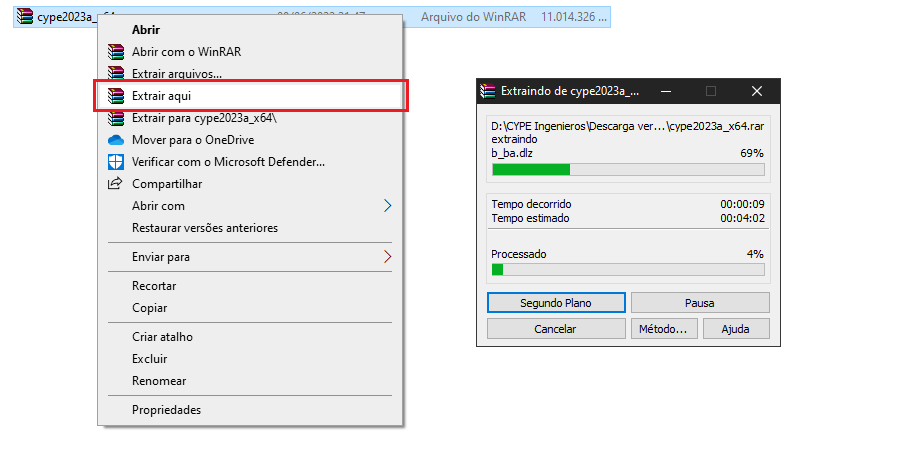900x452 pixels.
Task: Click the Microsoft Defender shield icon
Action: coord(116,162)
